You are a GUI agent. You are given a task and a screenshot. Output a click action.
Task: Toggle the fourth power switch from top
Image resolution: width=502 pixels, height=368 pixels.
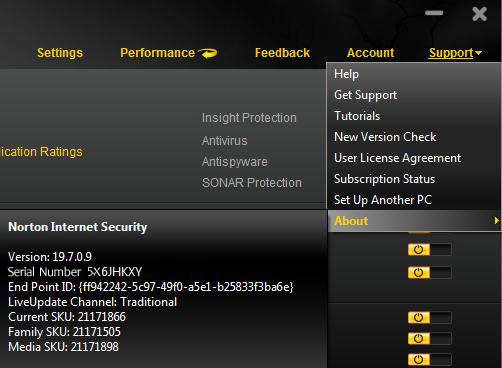(x=430, y=339)
